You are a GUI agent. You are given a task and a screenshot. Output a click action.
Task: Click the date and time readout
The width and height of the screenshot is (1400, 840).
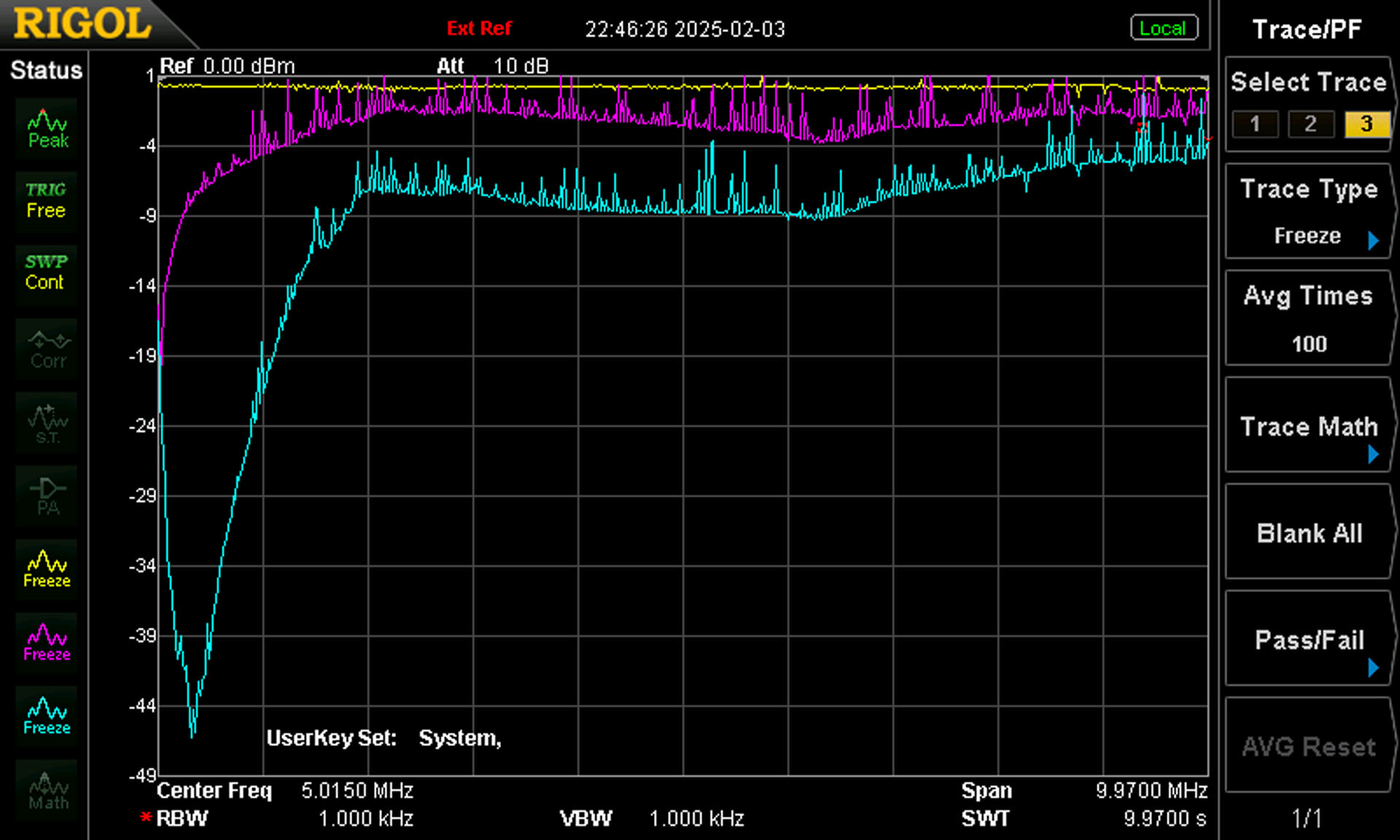[x=685, y=29]
